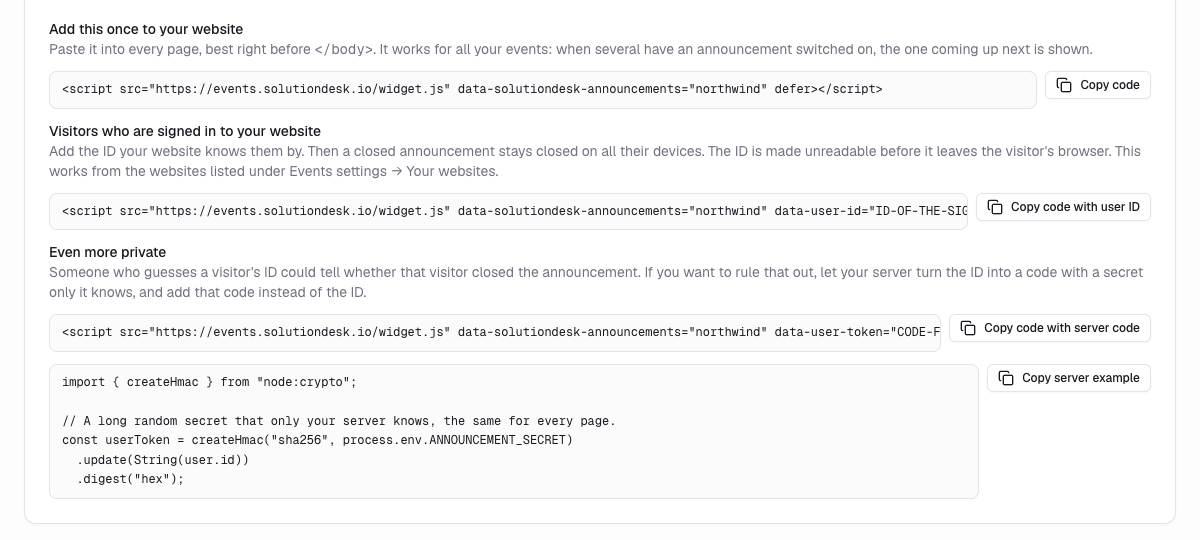Viewport: 1200px width, 540px height.
Task: Click Copy code with server code button
Action: click(1050, 328)
